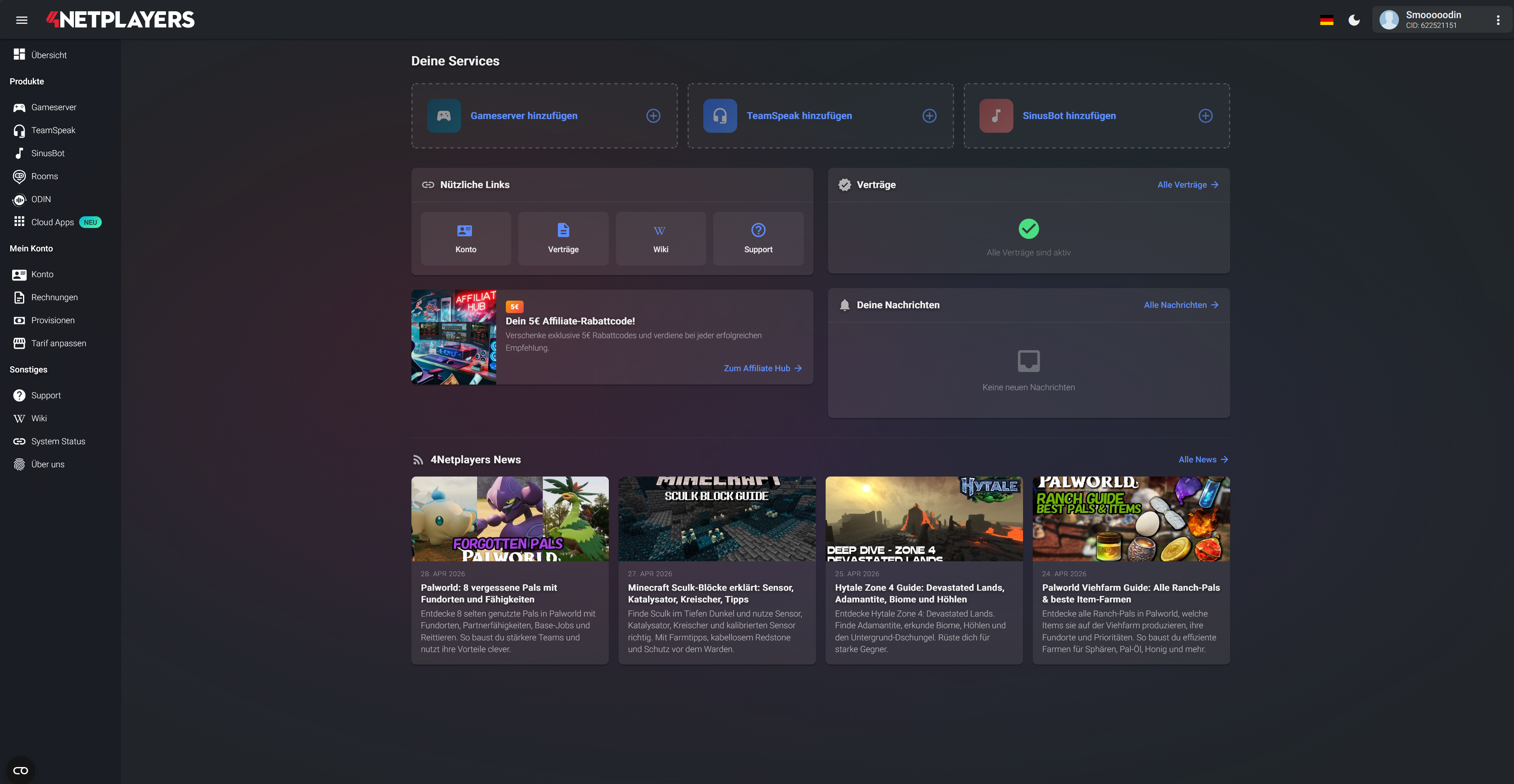
Task: Click the sidebar Support question icon
Action: [19, 395]
